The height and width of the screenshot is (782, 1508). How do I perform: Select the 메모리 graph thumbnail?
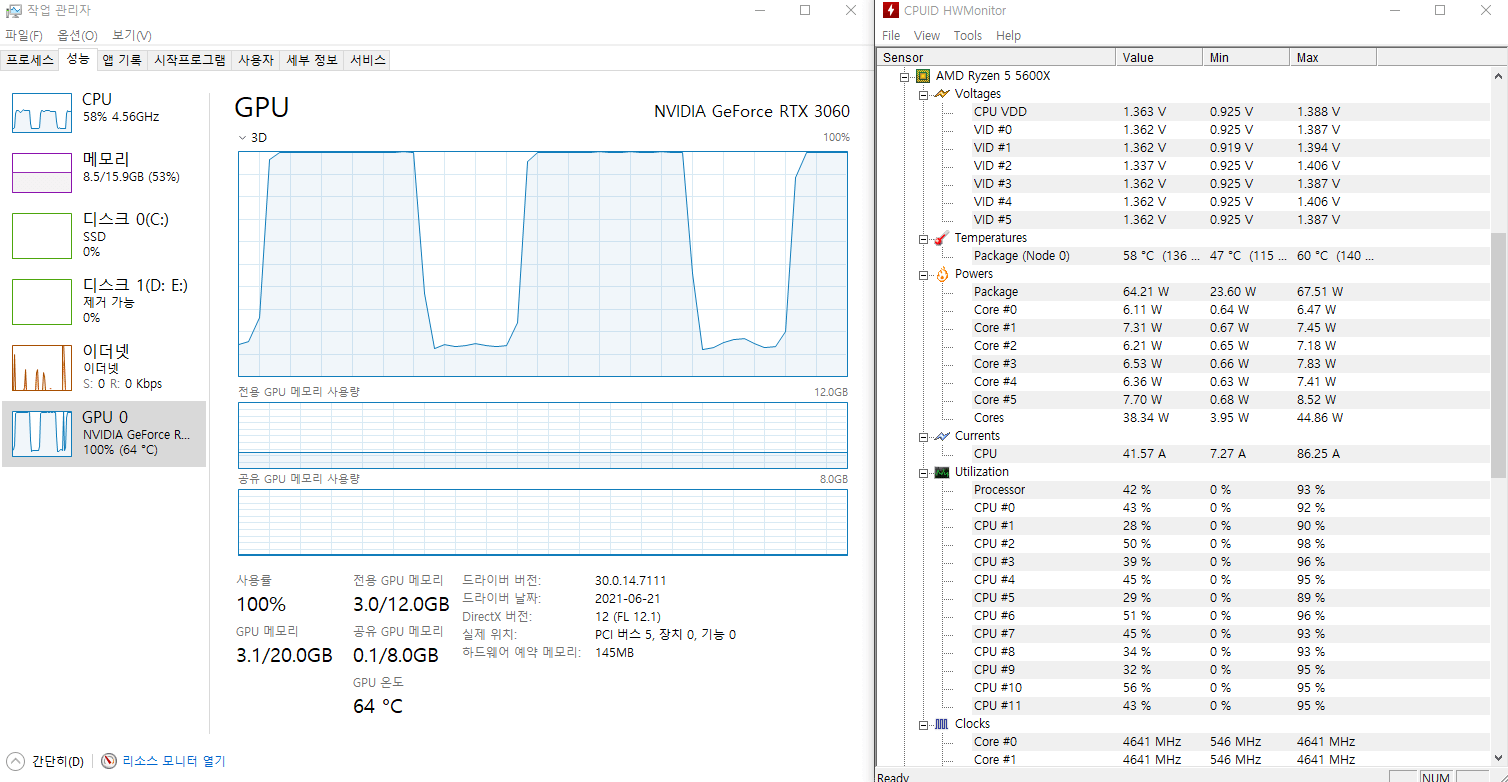click(42, 173)
